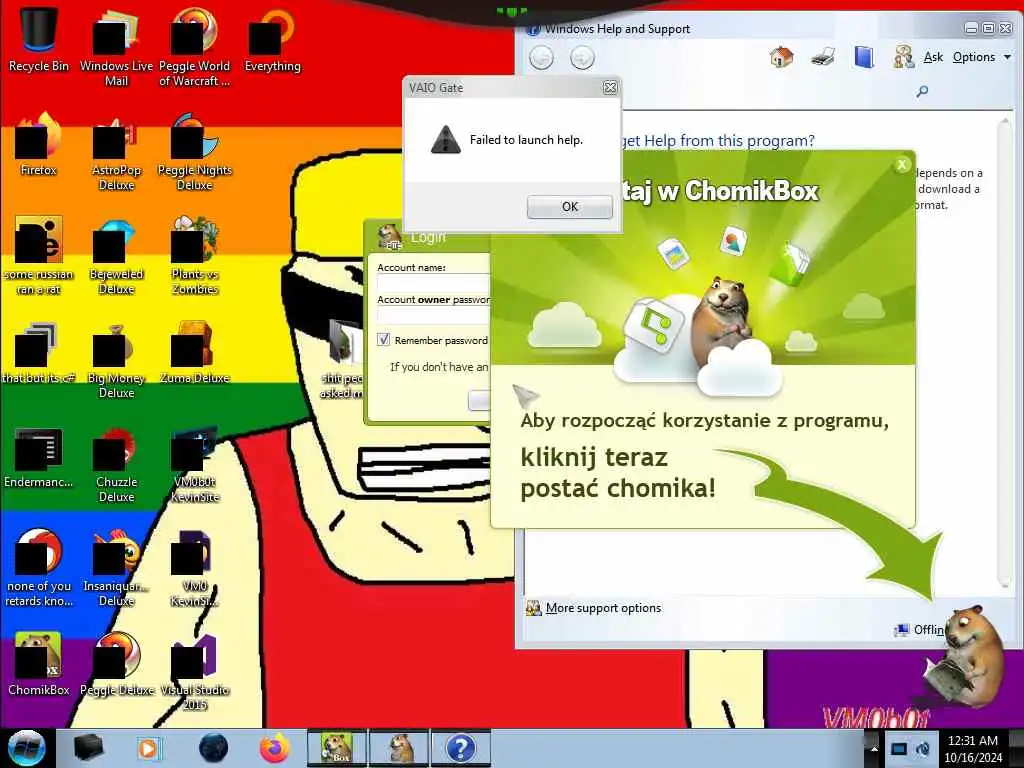The image size is (1024, 768).
Task: Launch Peggle Nights Deluxe shortcut
Action: pyautogui.click(x=195, y=152)
